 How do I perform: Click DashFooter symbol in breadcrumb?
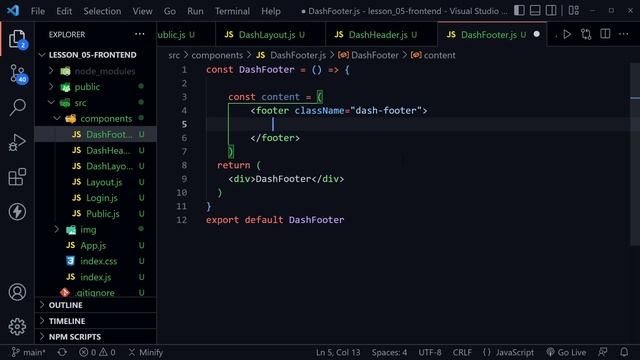(369, 55)
